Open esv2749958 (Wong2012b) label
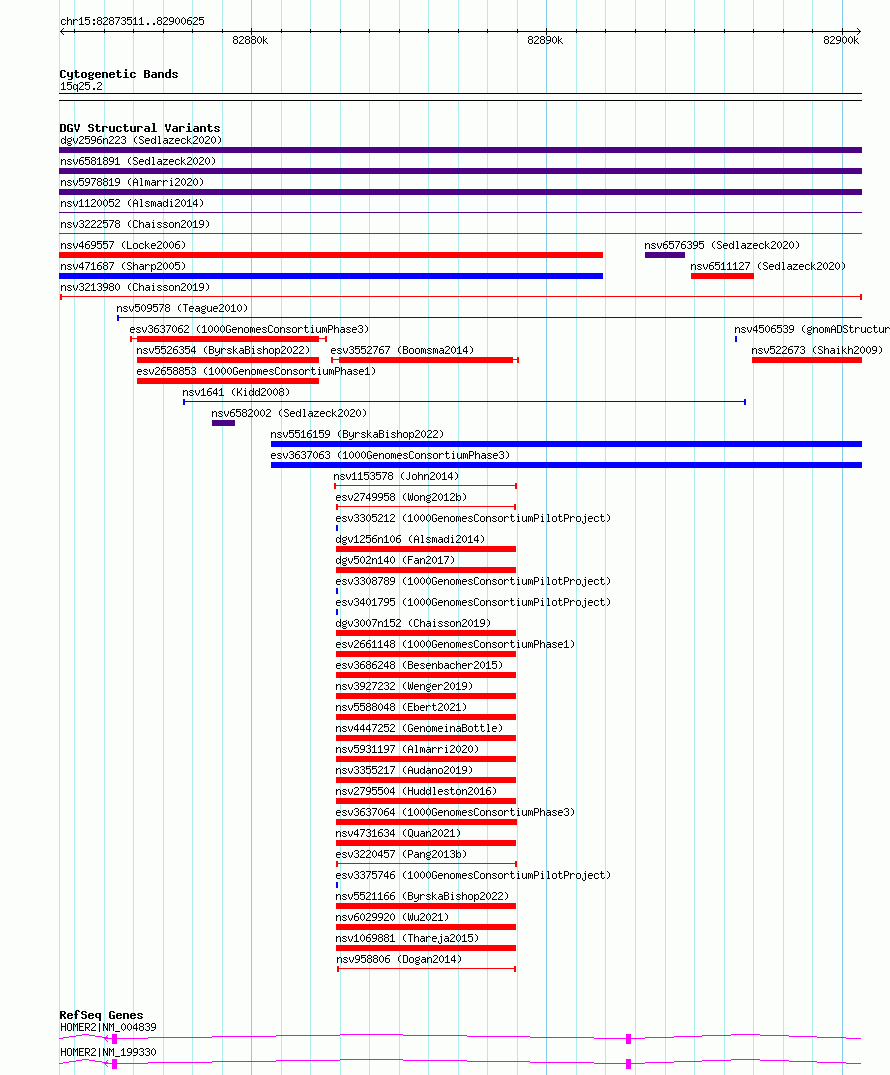Image resolution: width=890 pixels, height=1075 pixels. (x=401, y=498)
